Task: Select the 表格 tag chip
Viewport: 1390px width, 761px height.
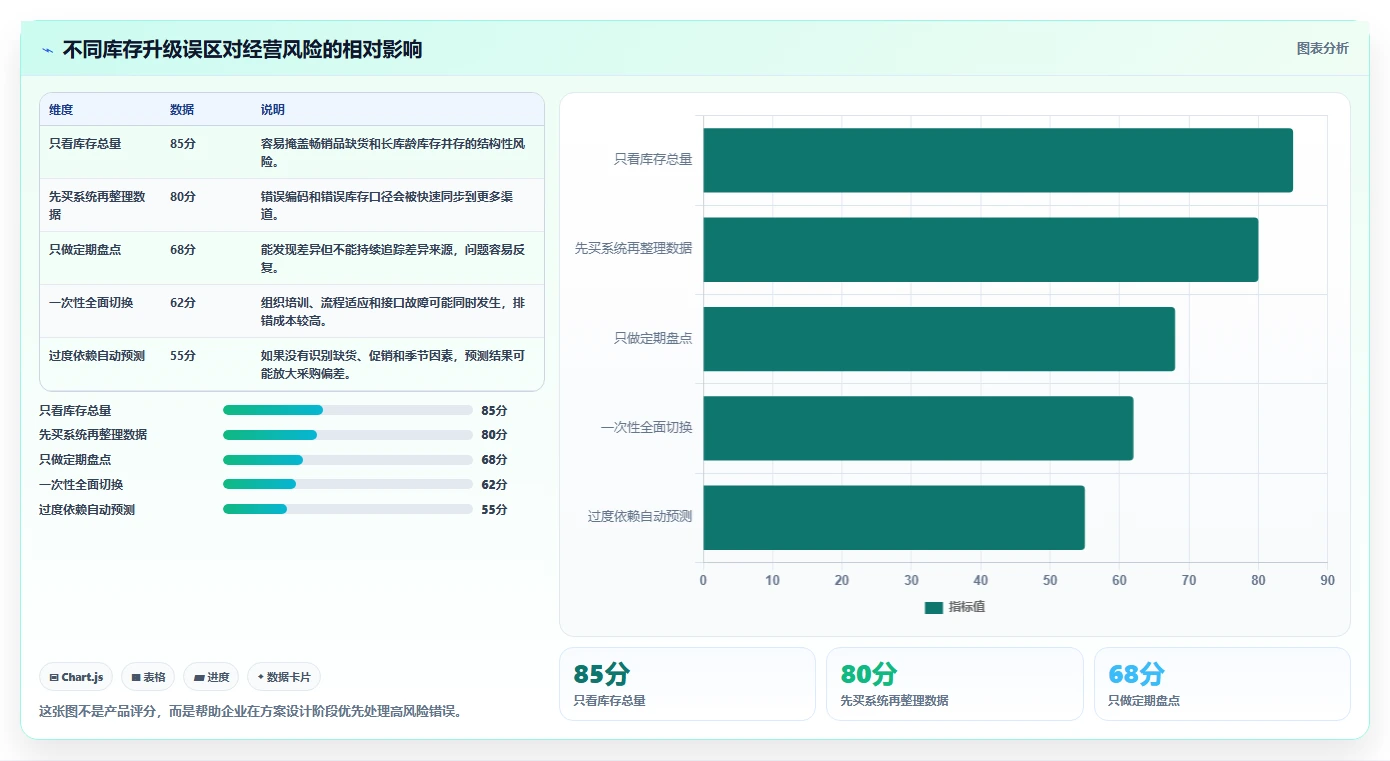Action: [x=148, y=677]
